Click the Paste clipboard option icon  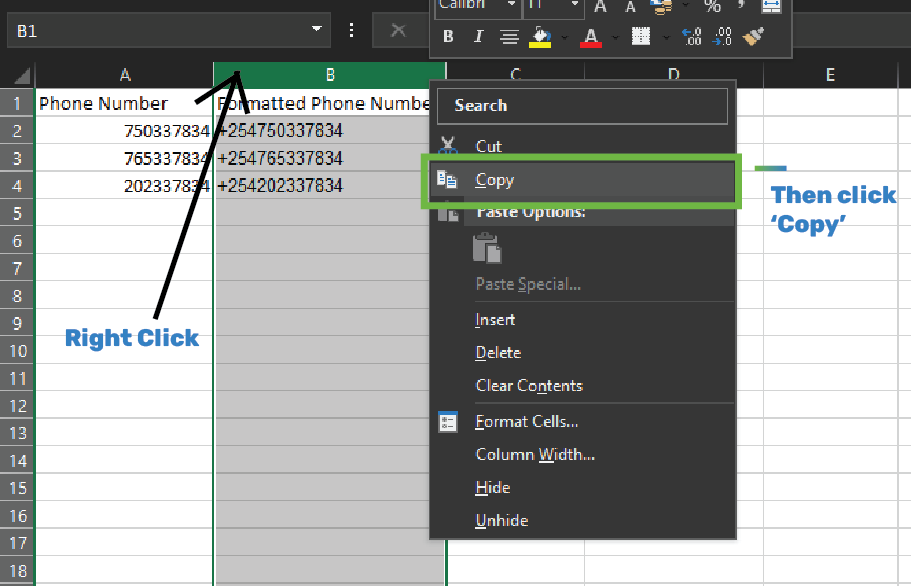point(487,248)
